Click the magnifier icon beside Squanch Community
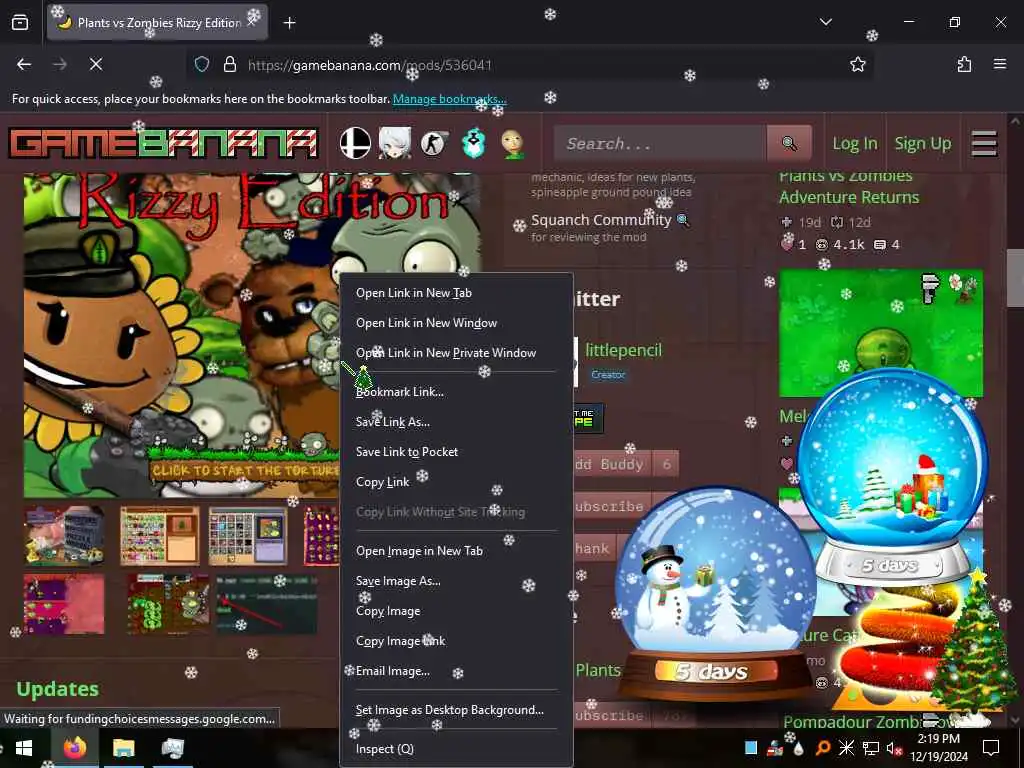Image resolution: width=1024 pixels, height=768 pixels. 683,220
